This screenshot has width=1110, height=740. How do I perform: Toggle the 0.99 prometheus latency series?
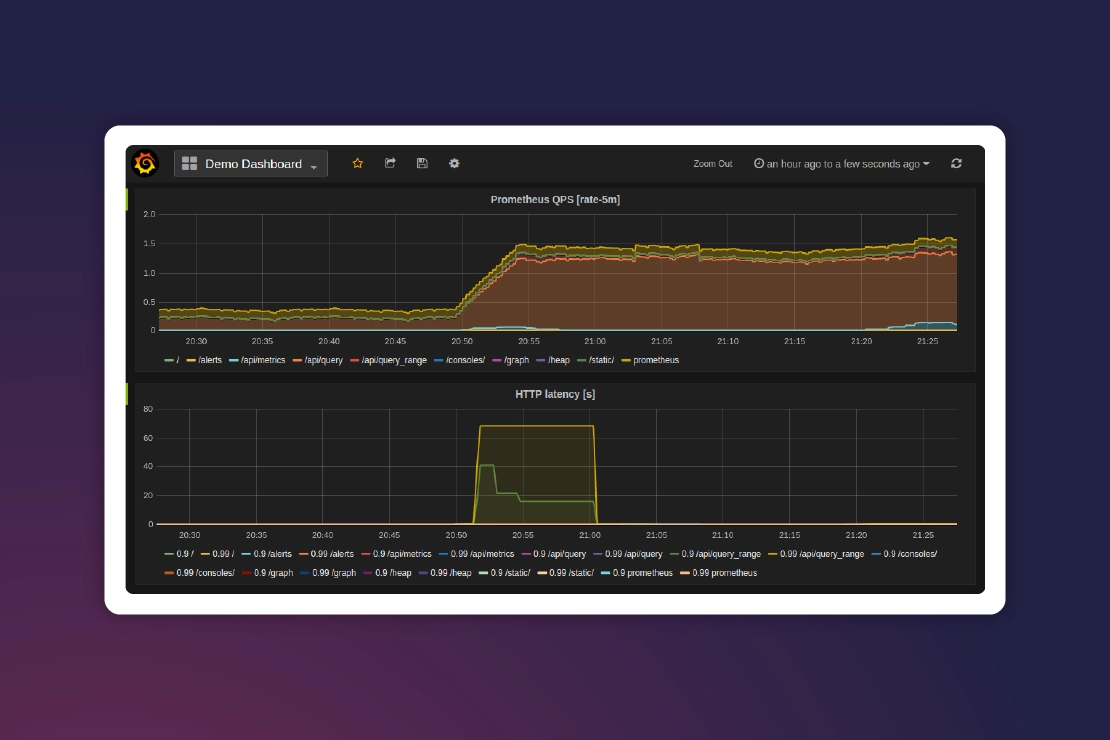[x=719, y=574]
